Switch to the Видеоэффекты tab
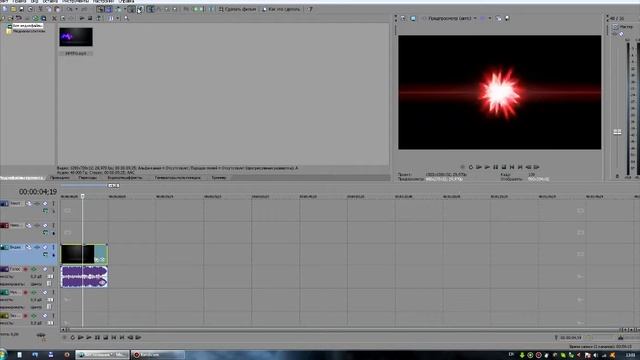Screen dimensions: 640x360 tap(124, 178)
